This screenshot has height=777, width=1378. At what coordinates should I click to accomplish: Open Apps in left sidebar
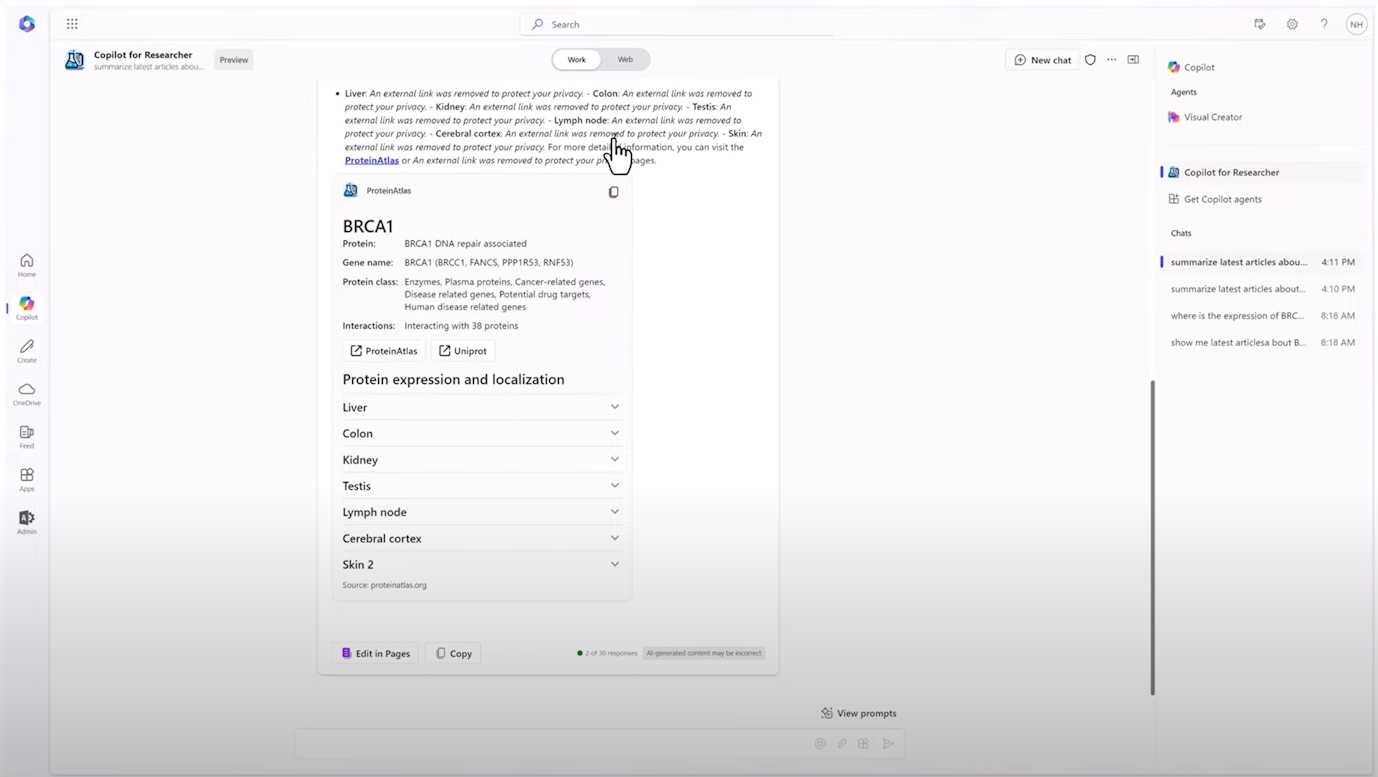point(27,480)
